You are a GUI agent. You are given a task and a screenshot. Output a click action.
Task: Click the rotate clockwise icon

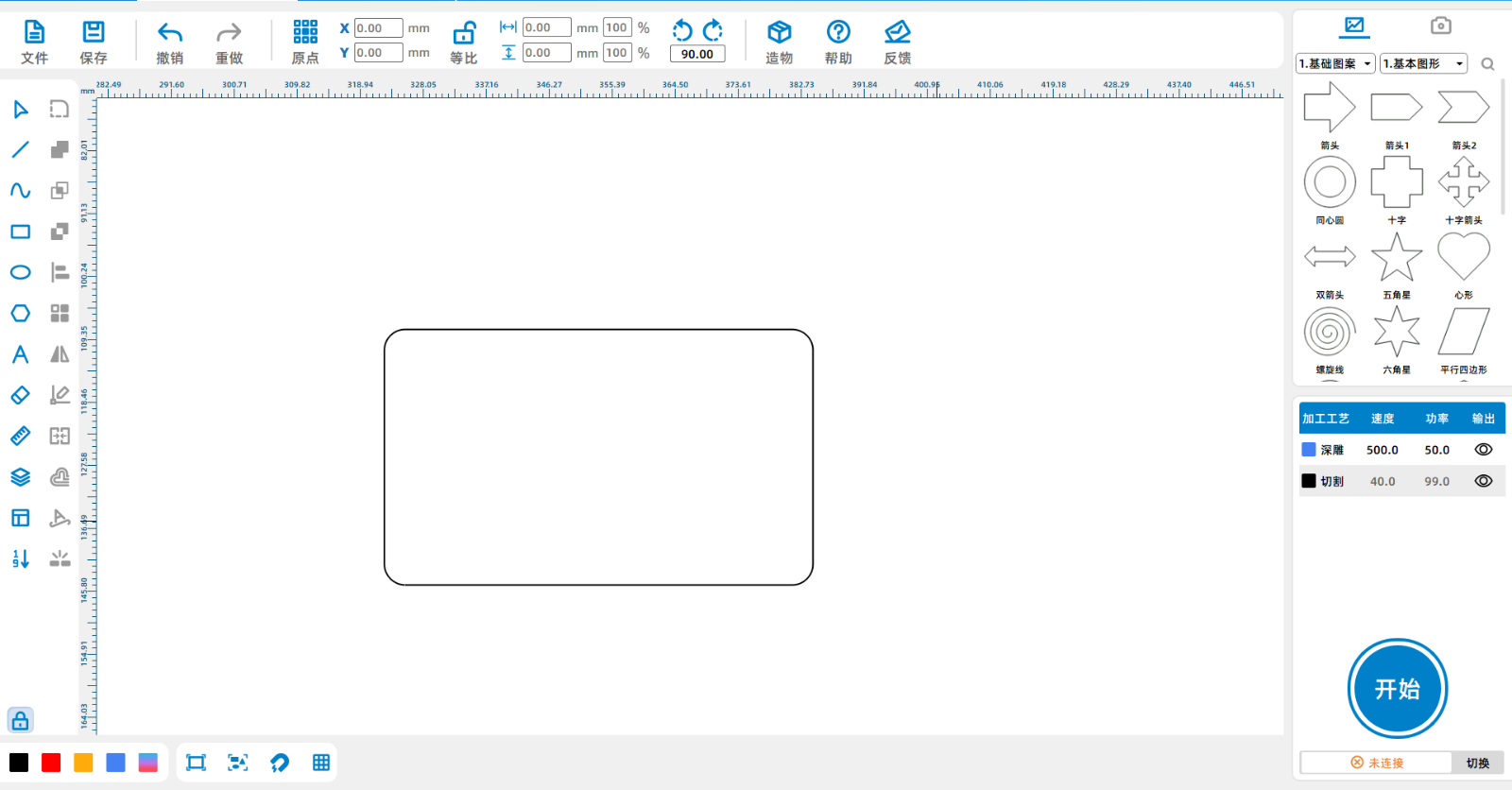713,30
